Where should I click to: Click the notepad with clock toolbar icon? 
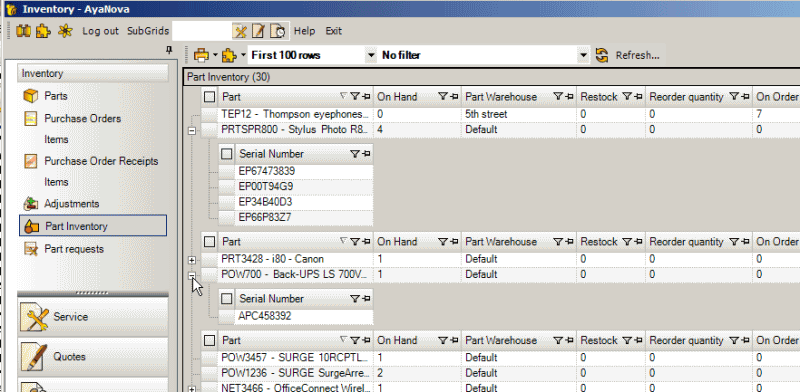(x=278, y=31)
